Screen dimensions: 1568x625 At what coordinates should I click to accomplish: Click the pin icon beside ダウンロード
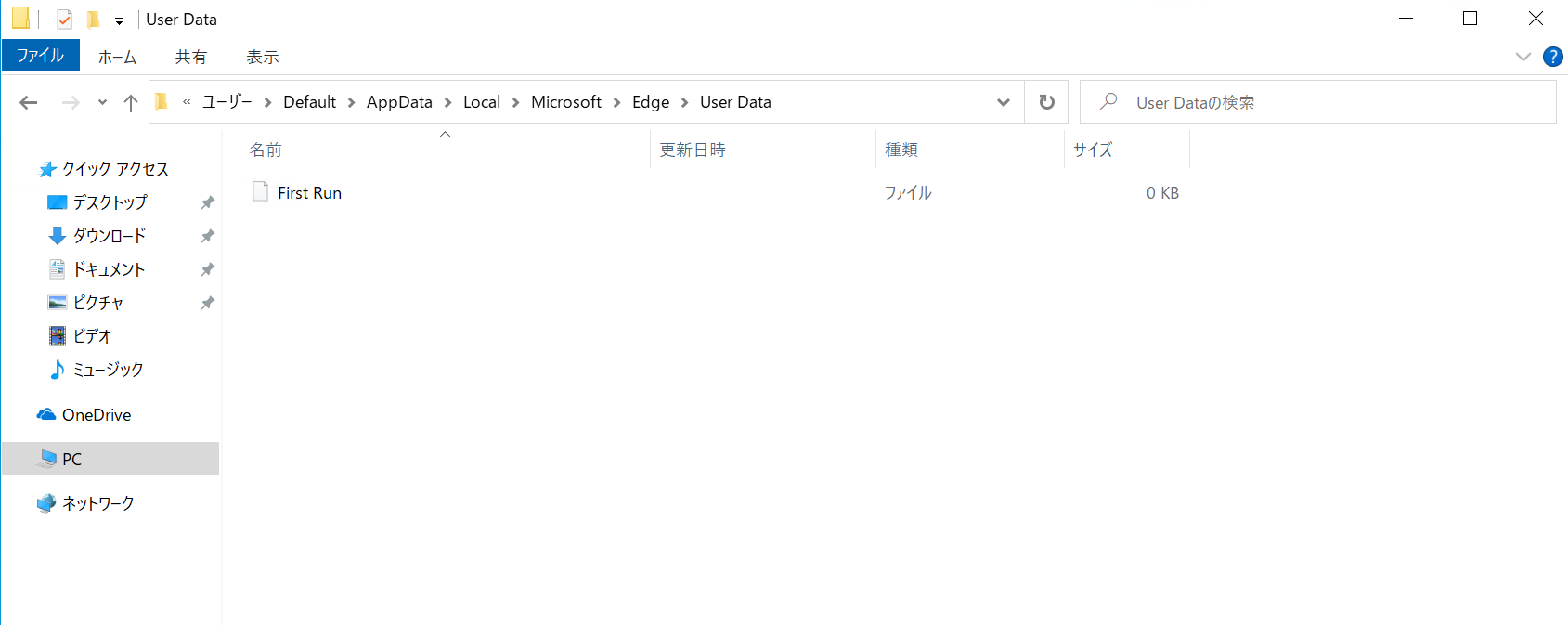coord(208,236)
